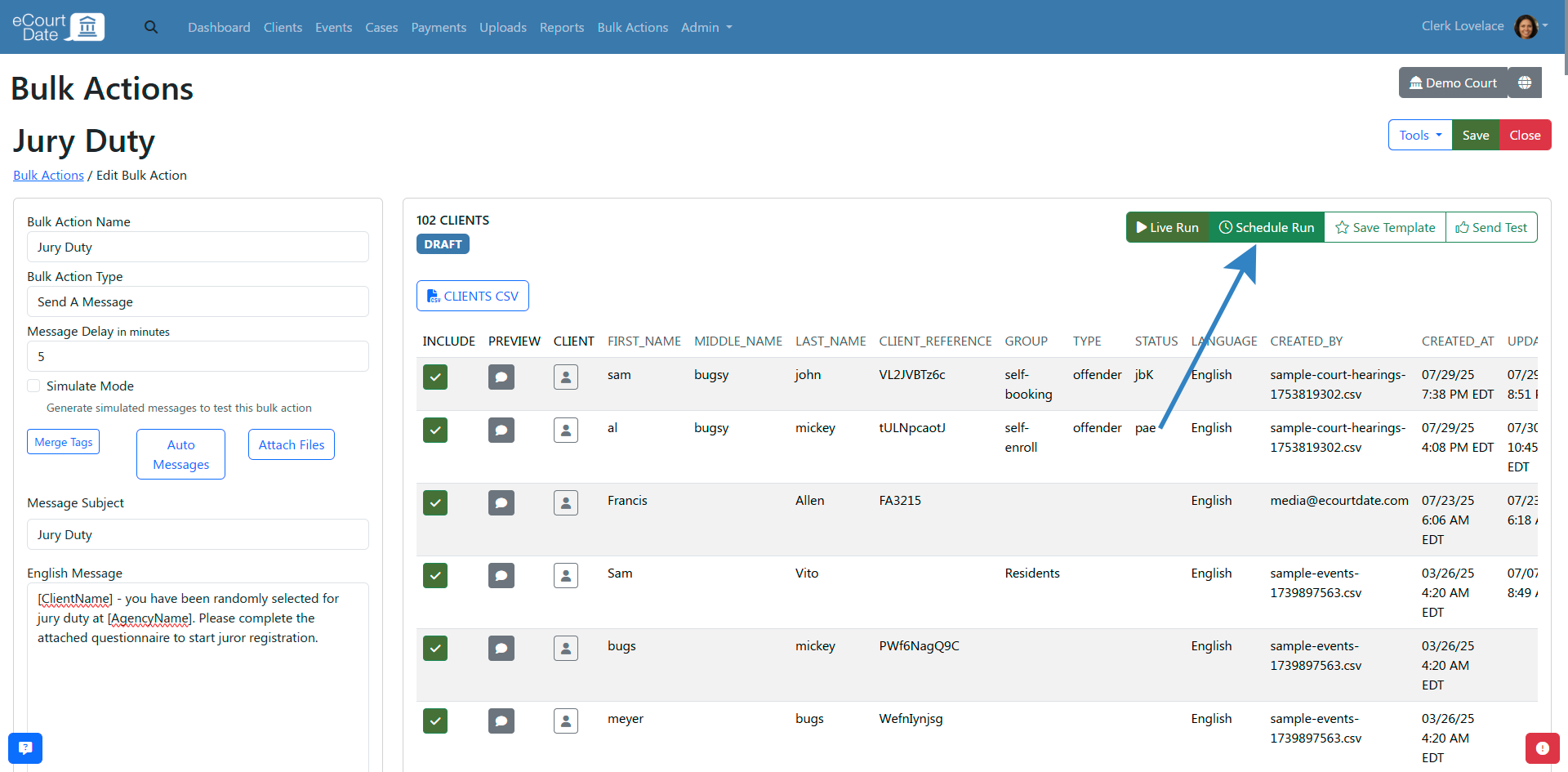1568x772 pixels.
Task: Preview message for client meyer
Action: click(x=501, y=721)
